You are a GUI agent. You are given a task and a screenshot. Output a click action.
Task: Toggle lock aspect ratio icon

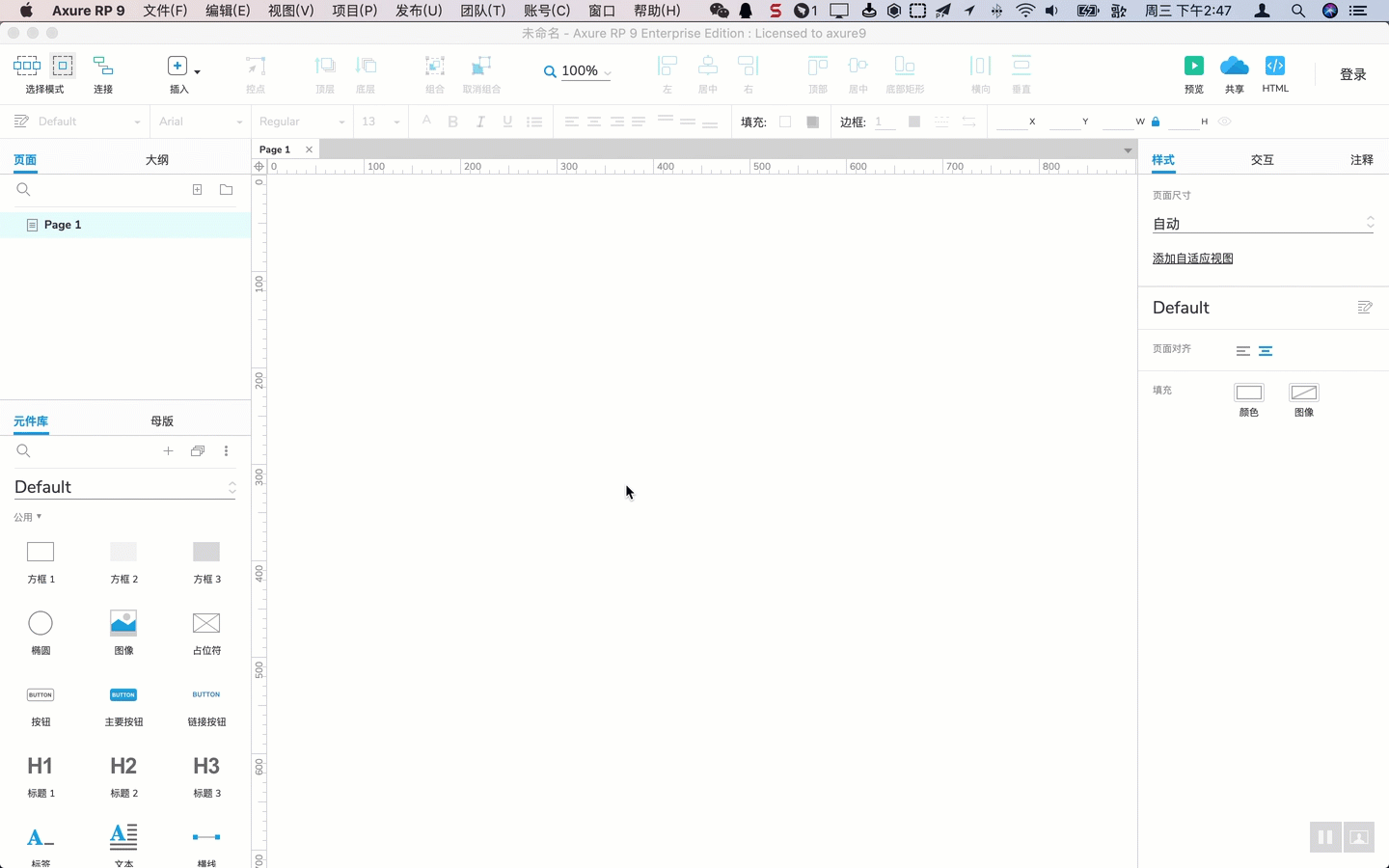(x=1156, y=122)
